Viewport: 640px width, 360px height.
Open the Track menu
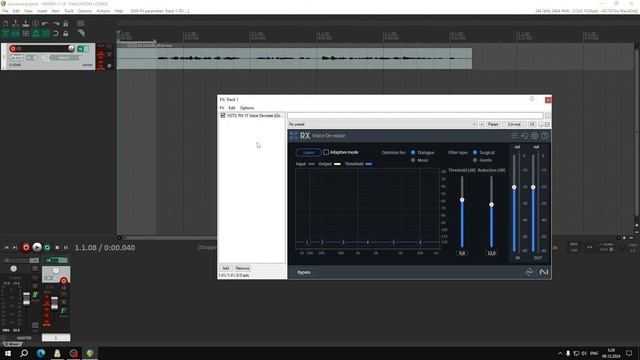[69, 11]
